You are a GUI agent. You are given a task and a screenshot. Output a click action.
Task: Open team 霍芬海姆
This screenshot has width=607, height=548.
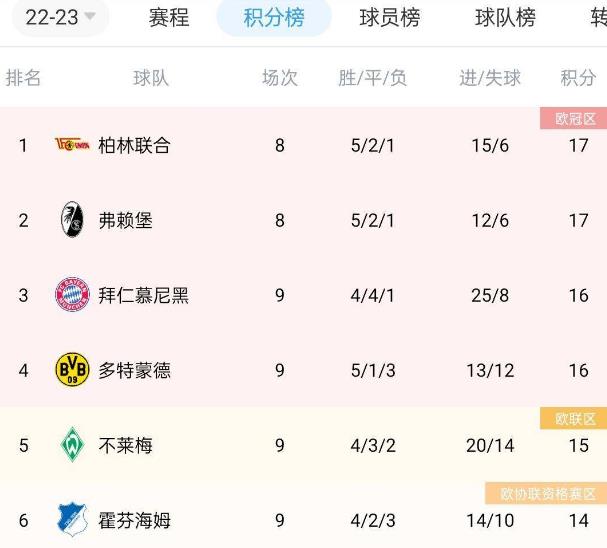[134, 521]
